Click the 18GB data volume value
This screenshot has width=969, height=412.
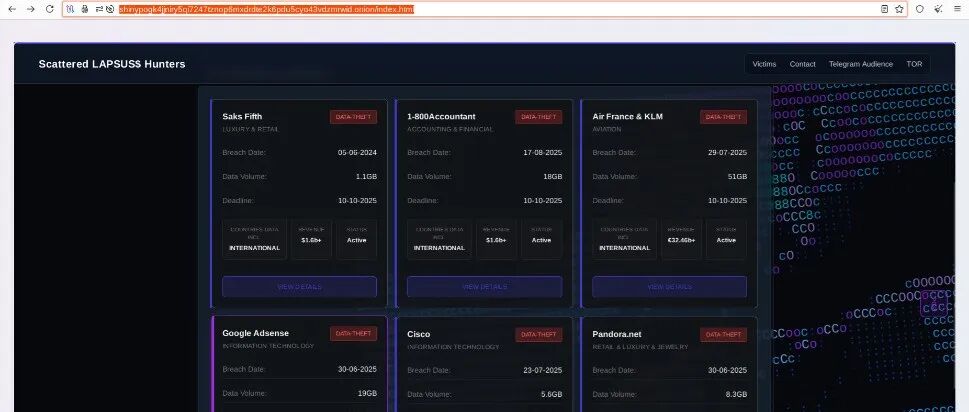(x=552, y=177)
